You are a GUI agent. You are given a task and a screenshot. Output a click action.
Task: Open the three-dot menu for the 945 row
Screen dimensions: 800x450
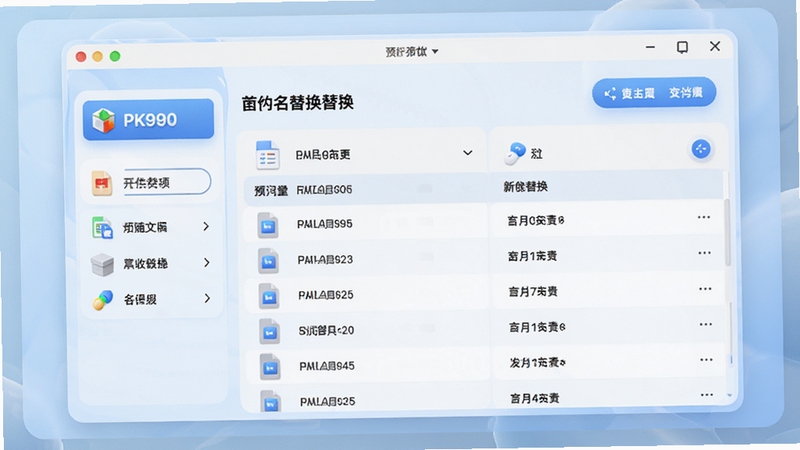[x=706, y=360]
